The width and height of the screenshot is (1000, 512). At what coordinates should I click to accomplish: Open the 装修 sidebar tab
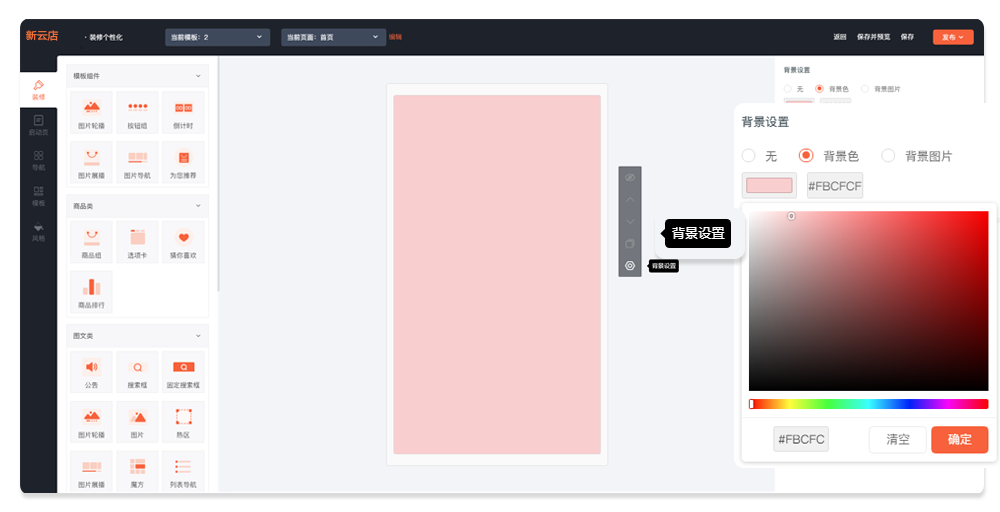coord(38,90)
